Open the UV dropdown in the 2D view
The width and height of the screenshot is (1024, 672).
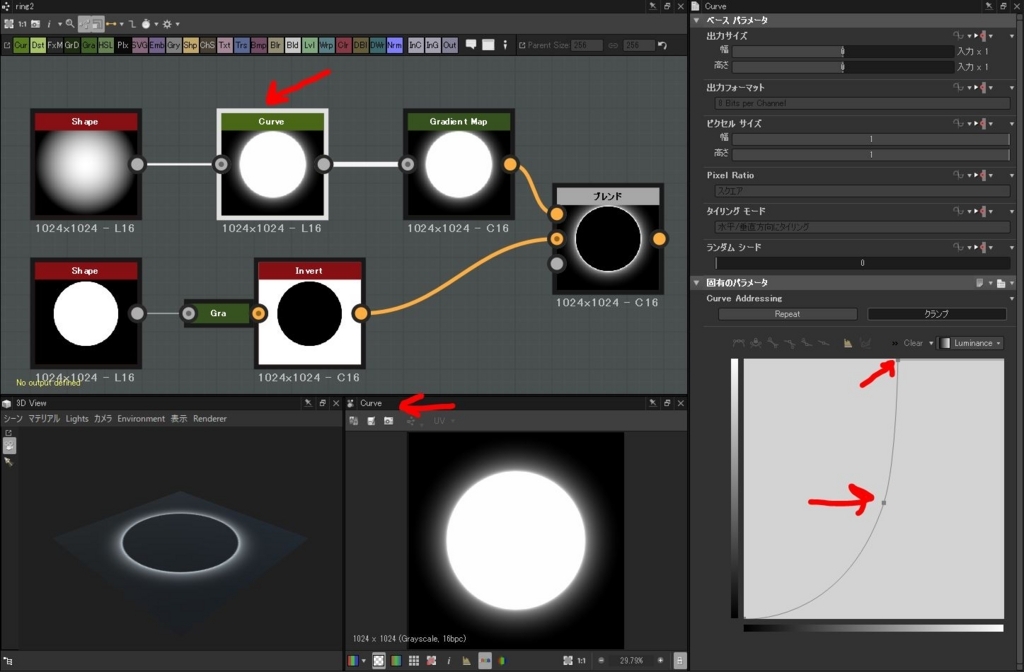pyautogui.click(x=443, y=421)
